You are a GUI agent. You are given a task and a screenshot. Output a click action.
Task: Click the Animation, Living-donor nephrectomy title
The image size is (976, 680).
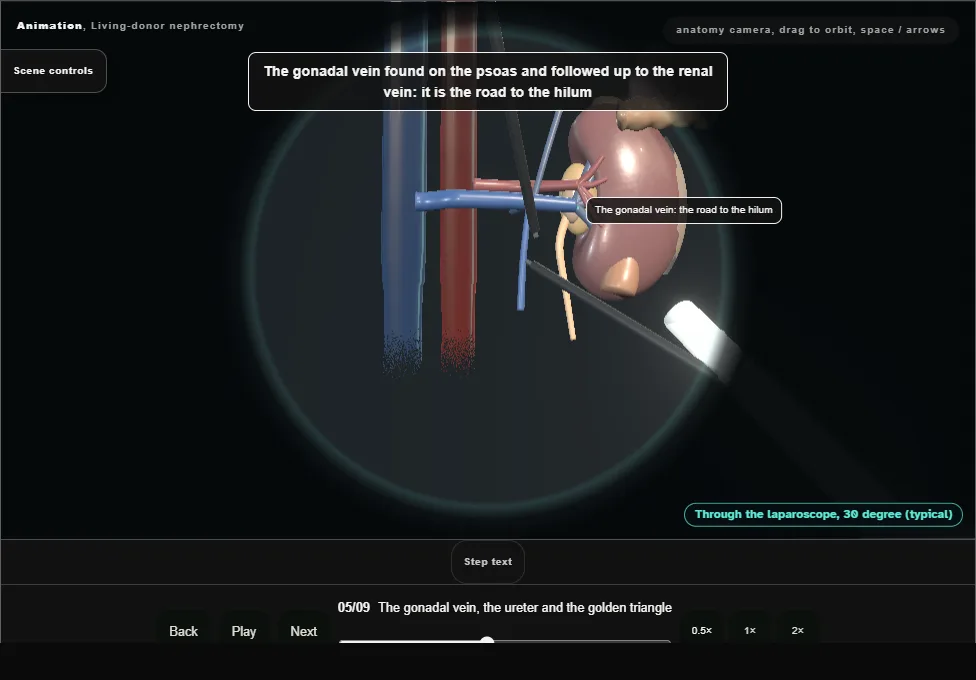tap(130, 26)
